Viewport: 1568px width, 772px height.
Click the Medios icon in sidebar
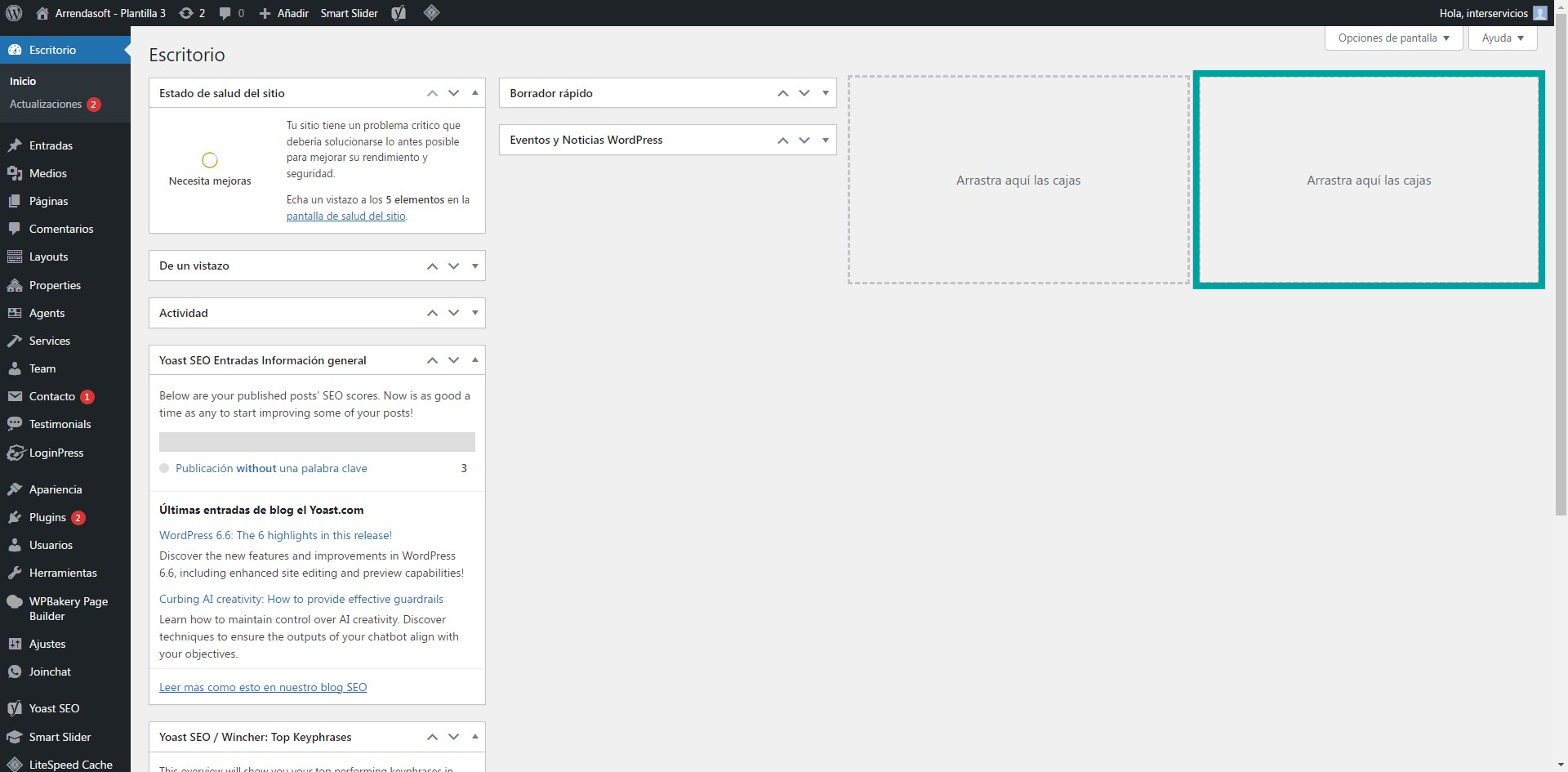pyautogui.click(x=15, y=173)
